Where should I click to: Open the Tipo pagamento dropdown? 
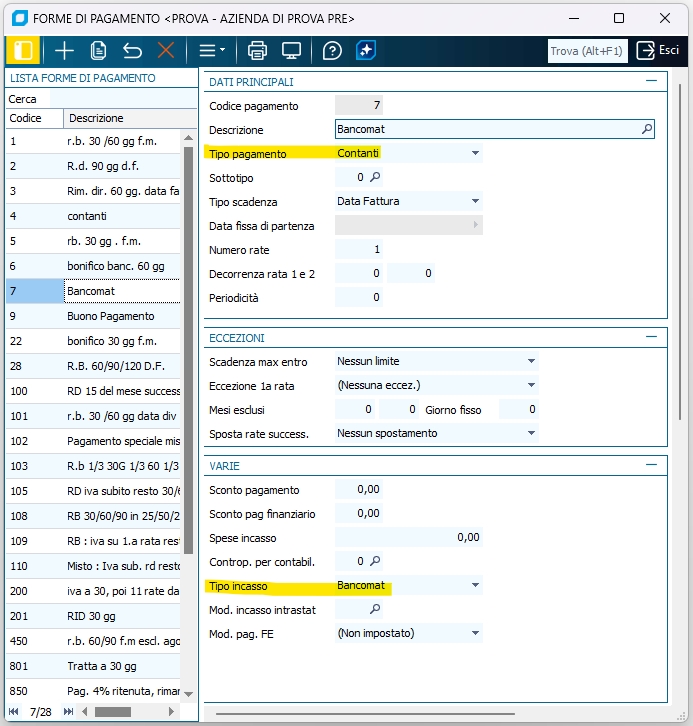click(475, 153)
